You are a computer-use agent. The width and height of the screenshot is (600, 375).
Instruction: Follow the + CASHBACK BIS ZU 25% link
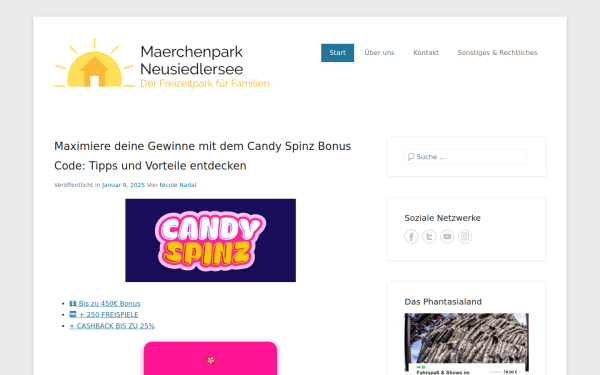[112, 326]
